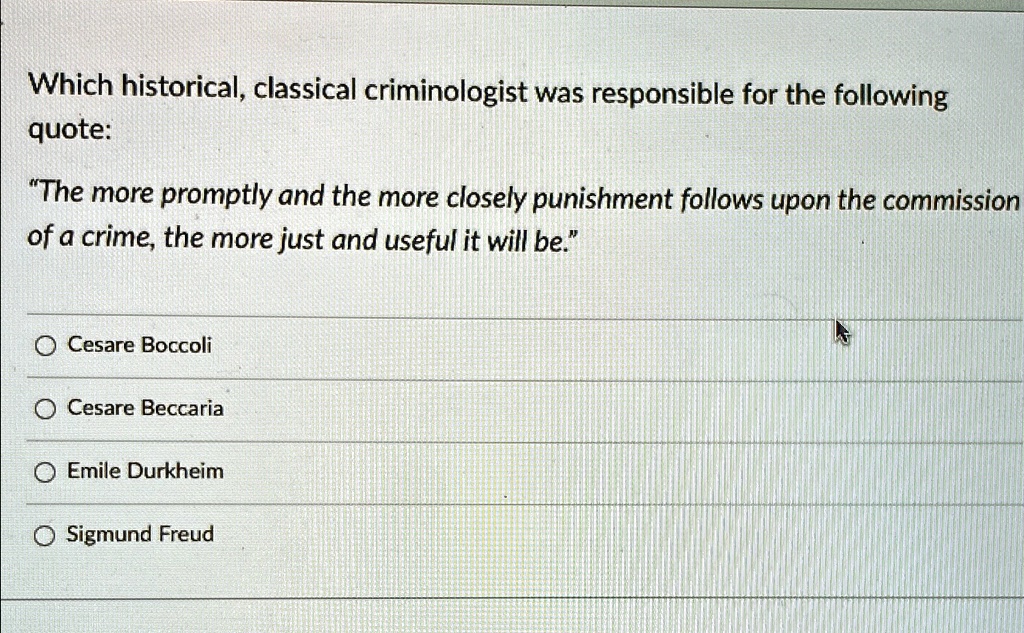Click the word "following" ending the first line
This screenshot has width=1024, height=633.
[890, 97]
